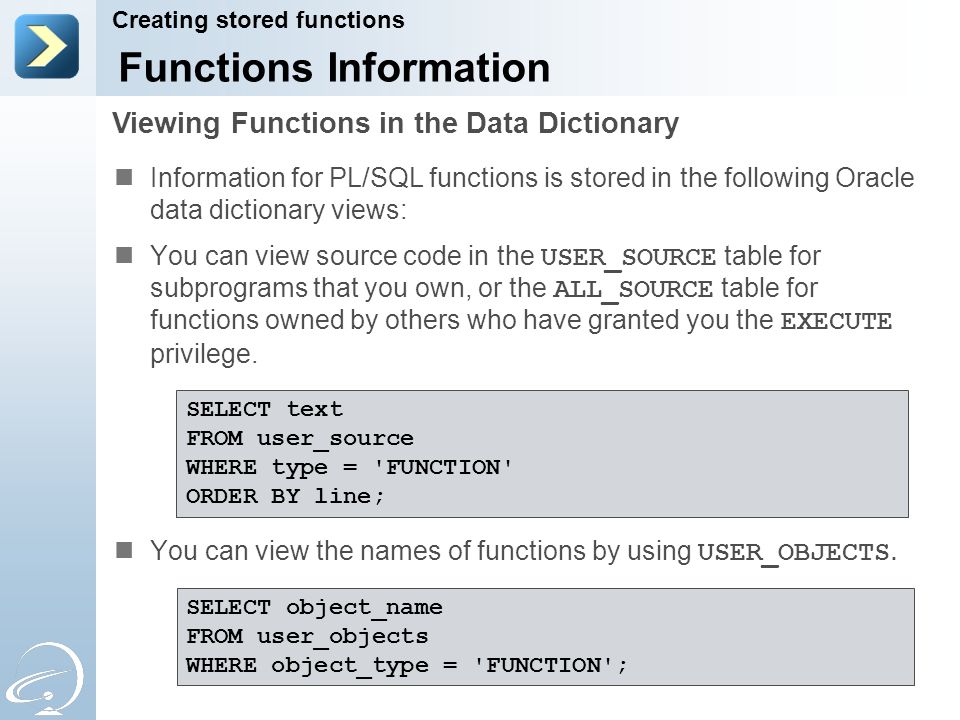Click the USER_SOURCE keyword in paragraph
The height and width of the screenshot is (720, 960).
628,257
